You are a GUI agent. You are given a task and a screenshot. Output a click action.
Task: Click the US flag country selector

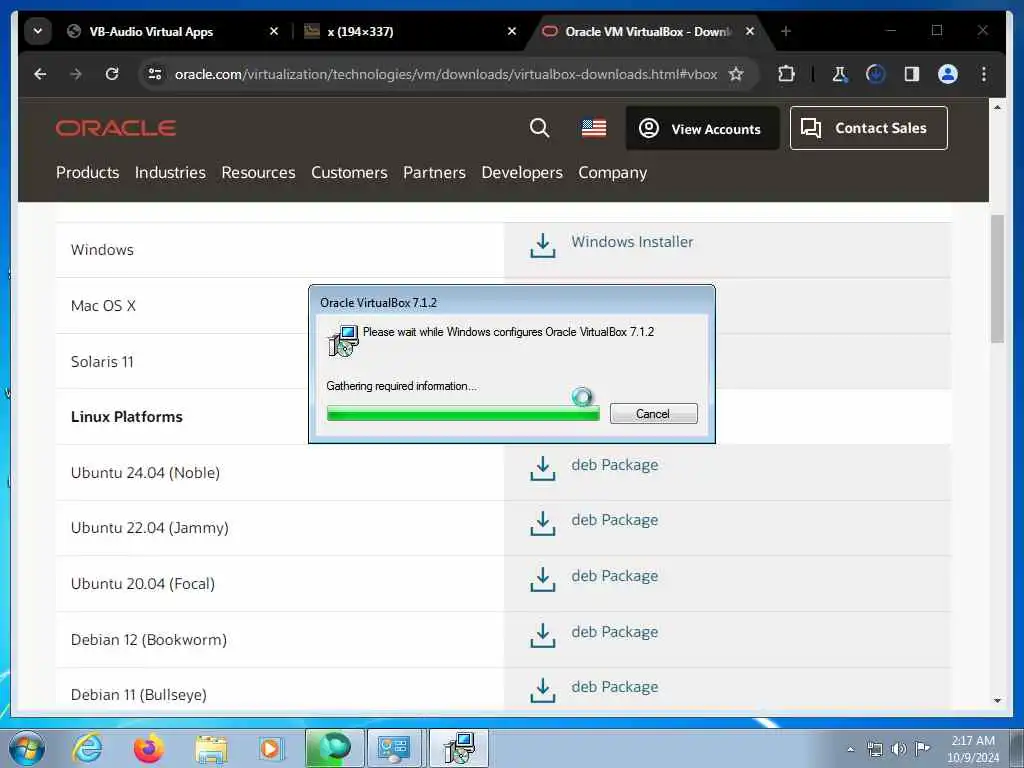coord(594,128)
